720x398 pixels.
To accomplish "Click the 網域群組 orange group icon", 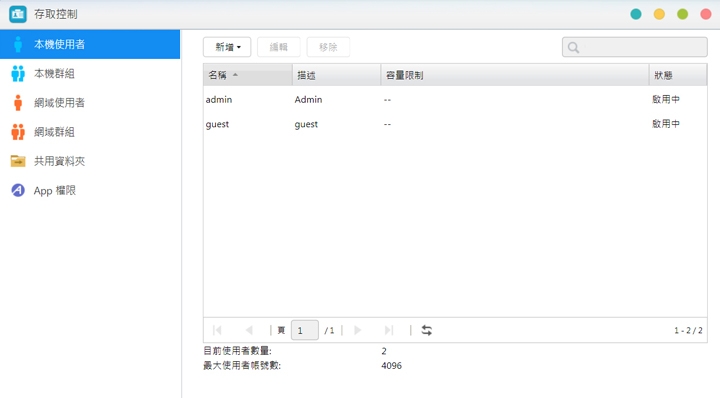I will (x=18, y=132).
